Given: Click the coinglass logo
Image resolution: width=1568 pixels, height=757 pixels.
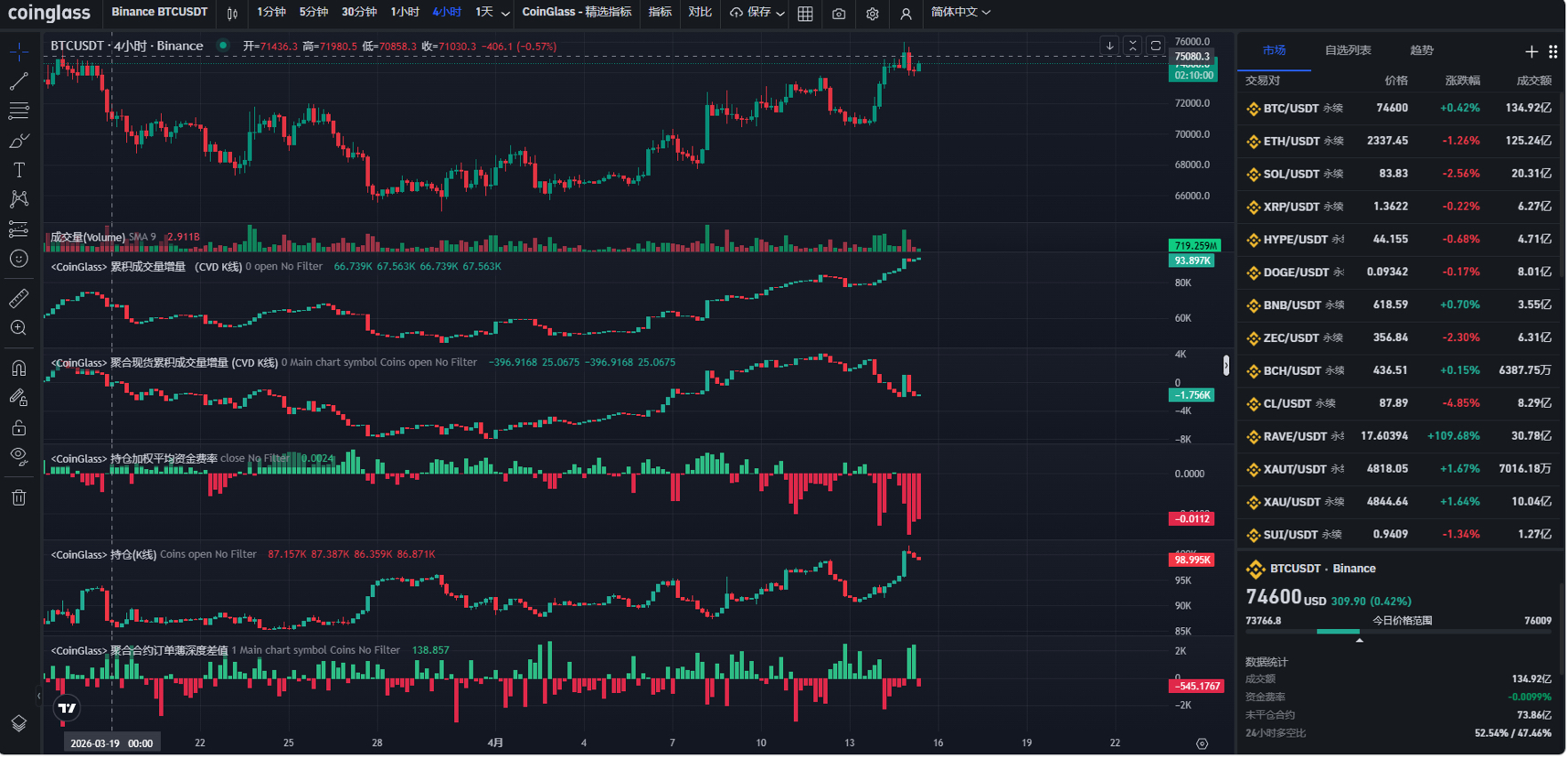Looking at the screenshot, I should click(x=49, y=13).
